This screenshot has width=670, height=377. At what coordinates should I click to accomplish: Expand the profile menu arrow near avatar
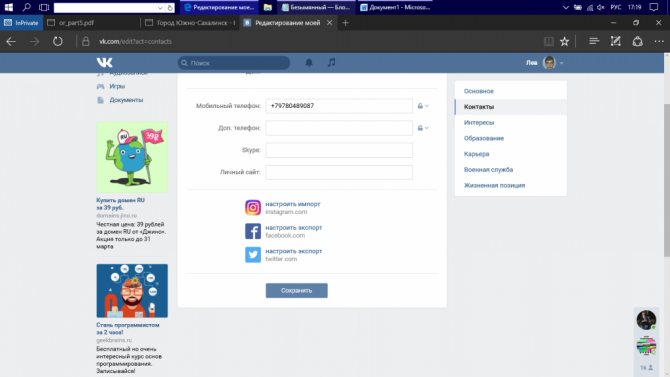(x=561, y=63)
